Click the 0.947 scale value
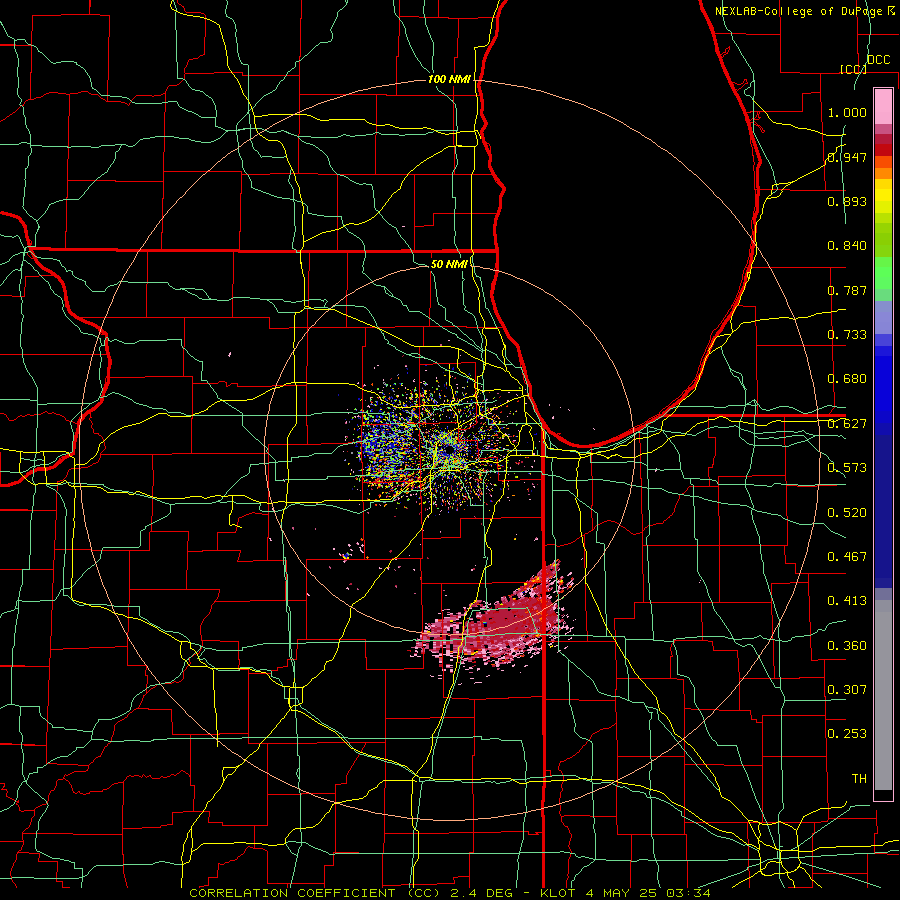This screenshot has width=900, height=900. [x=847, y=157]
